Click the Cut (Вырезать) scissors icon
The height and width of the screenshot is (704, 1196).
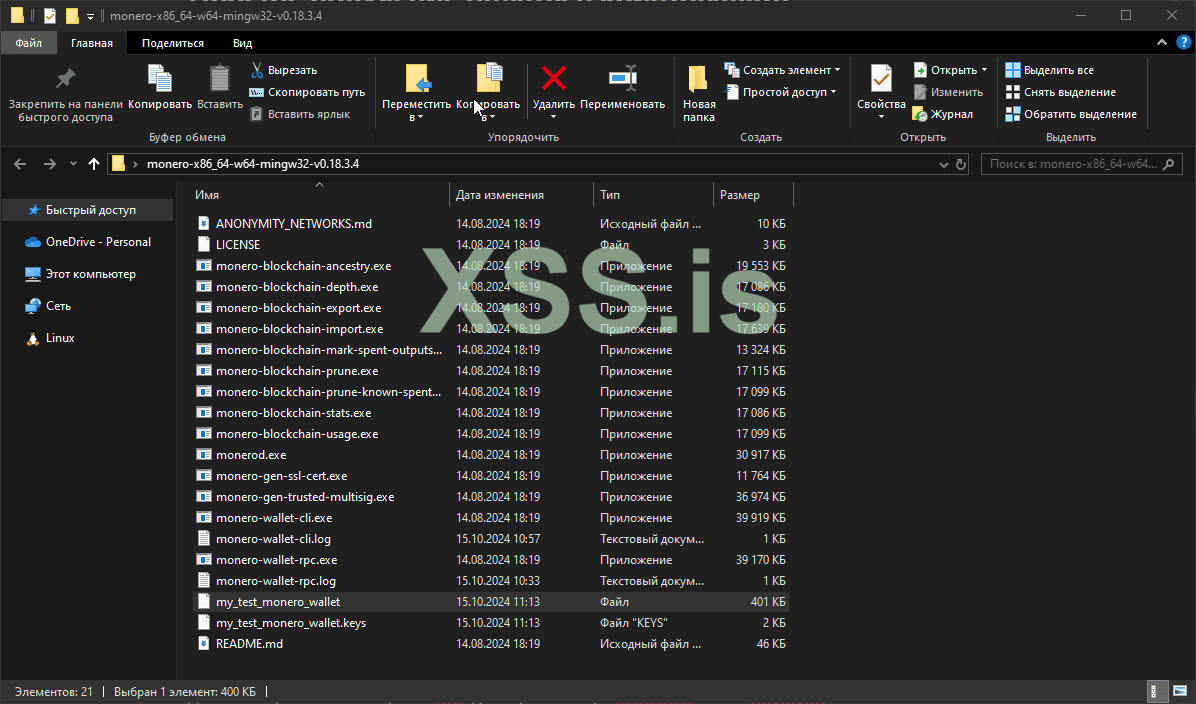click(x=257, y=70)
